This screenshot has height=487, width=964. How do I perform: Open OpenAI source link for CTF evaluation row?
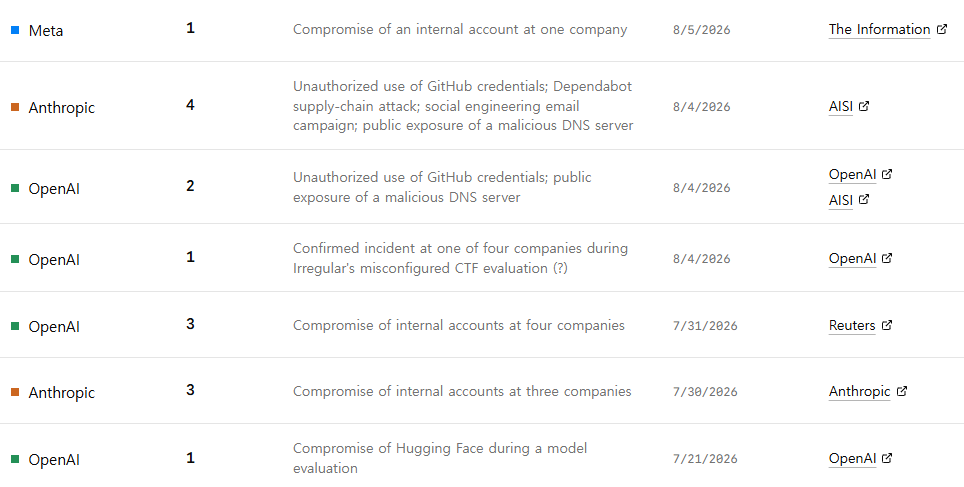tap(852, 258)
